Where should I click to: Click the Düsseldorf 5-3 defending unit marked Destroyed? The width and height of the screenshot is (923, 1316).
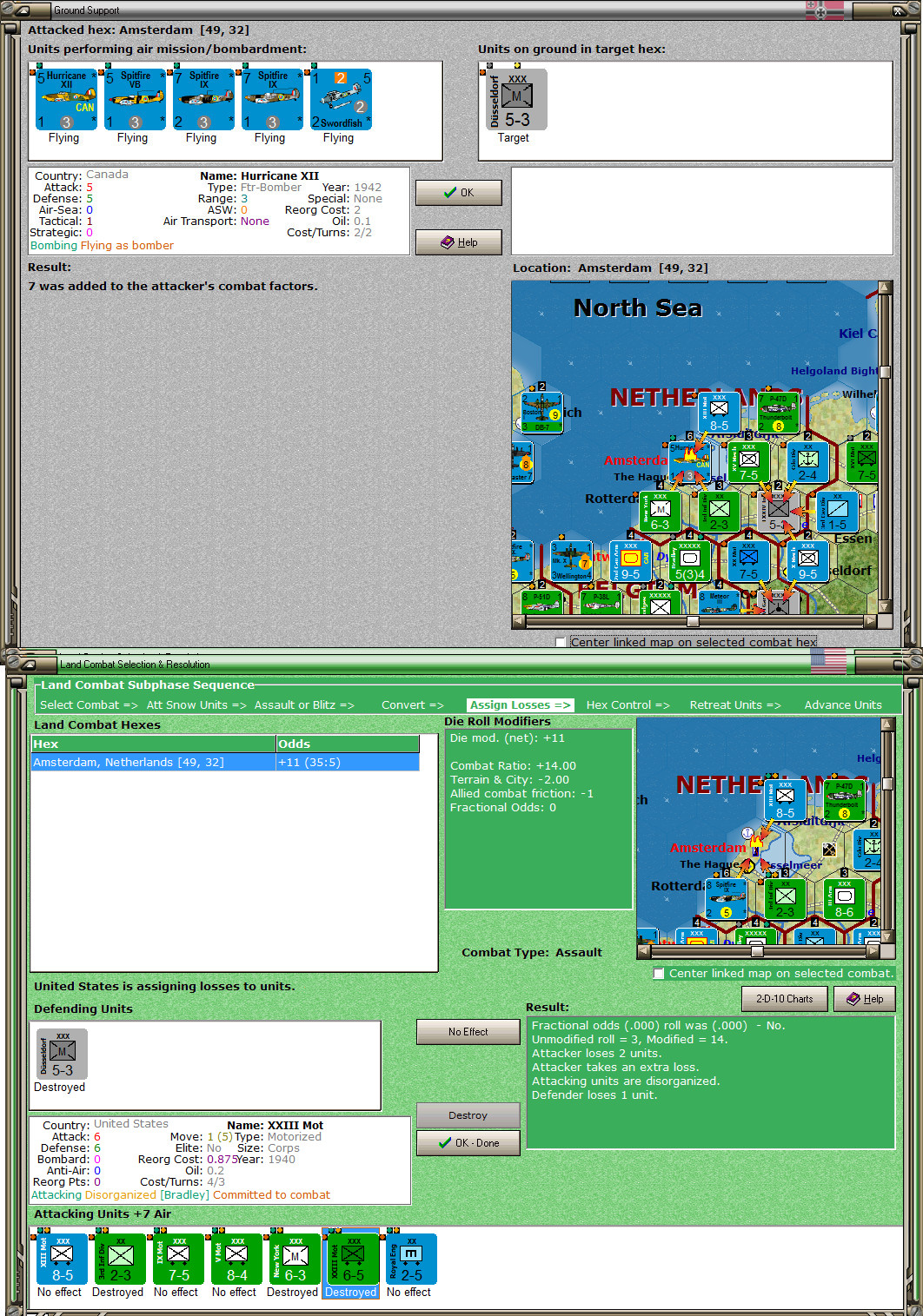[x=62, y=1054]
